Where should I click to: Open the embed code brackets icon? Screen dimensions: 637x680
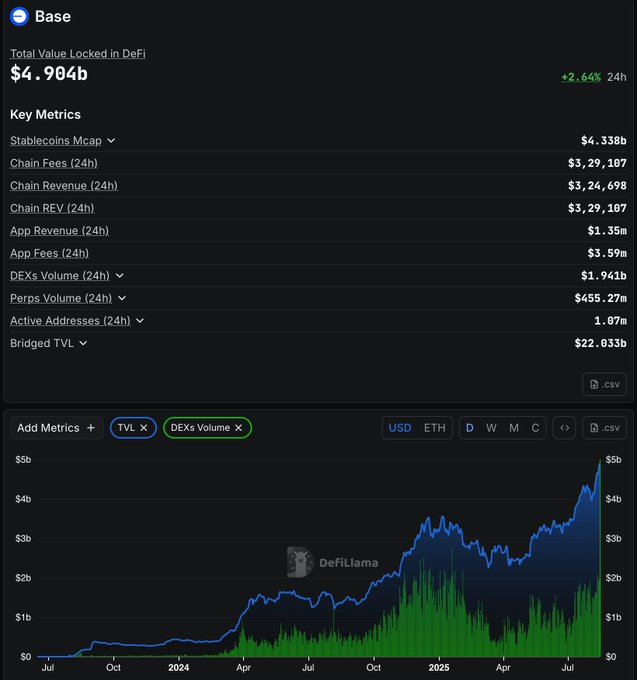coord(564,428)
